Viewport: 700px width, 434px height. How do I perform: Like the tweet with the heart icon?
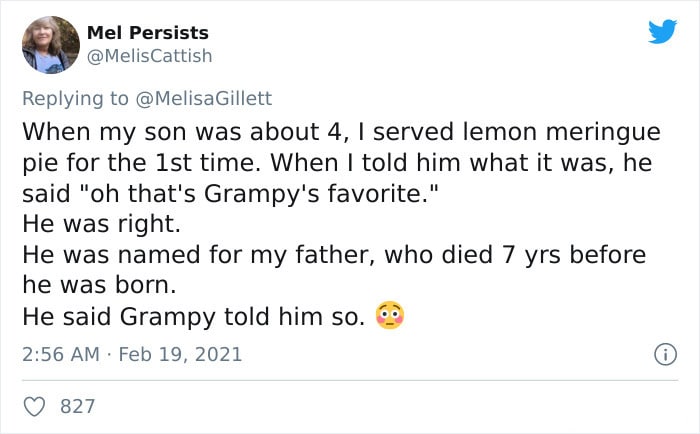(x=34, y=407)
